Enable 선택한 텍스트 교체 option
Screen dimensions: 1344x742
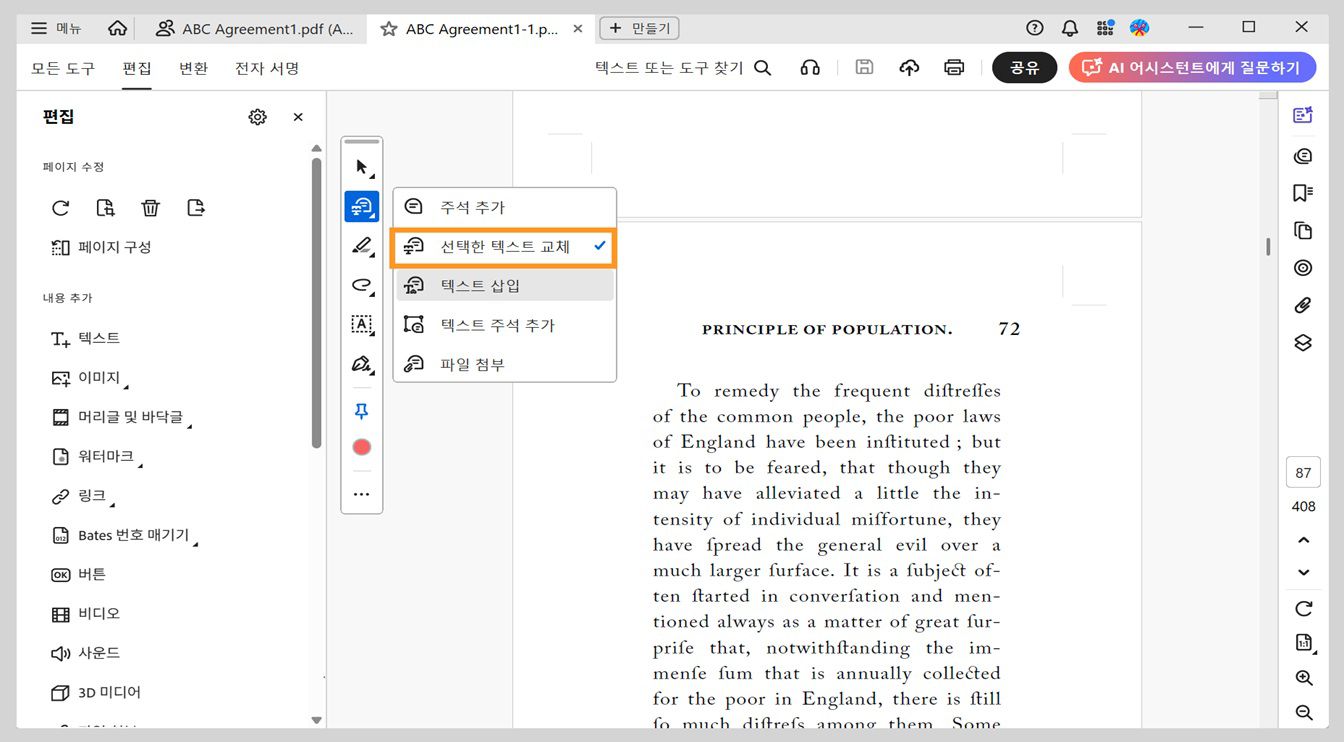(503, 245)
